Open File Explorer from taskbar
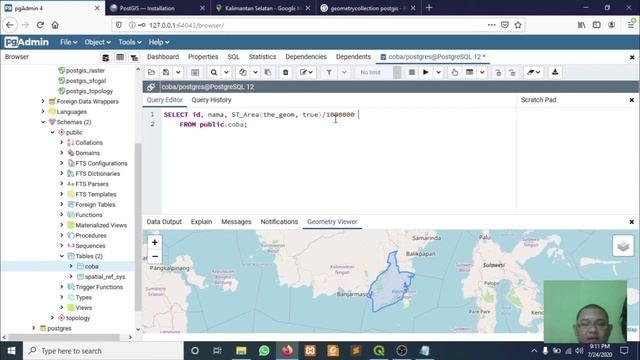Viewport: 640px width, 360px height. [x=241, y=351]
